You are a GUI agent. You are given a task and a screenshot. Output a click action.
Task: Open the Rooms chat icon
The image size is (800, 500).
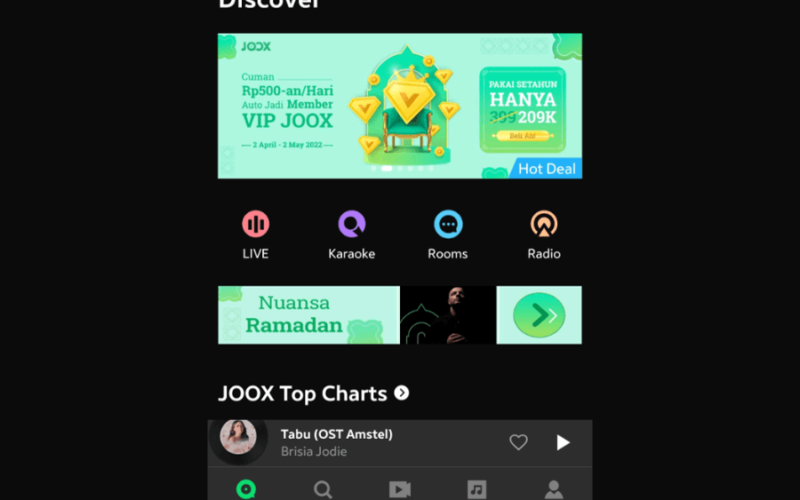(448, 224)
